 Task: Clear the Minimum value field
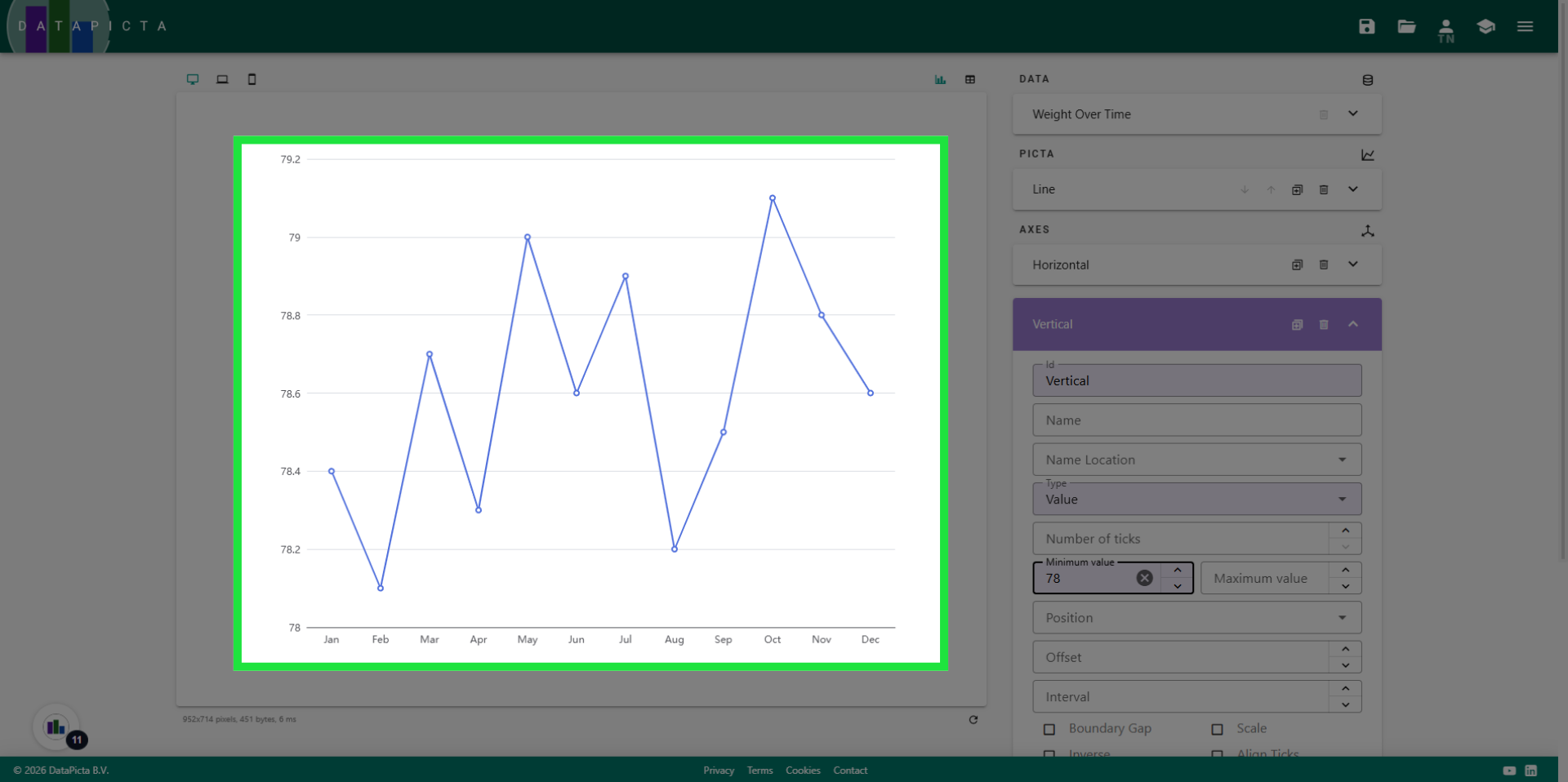click(1144, 578)
